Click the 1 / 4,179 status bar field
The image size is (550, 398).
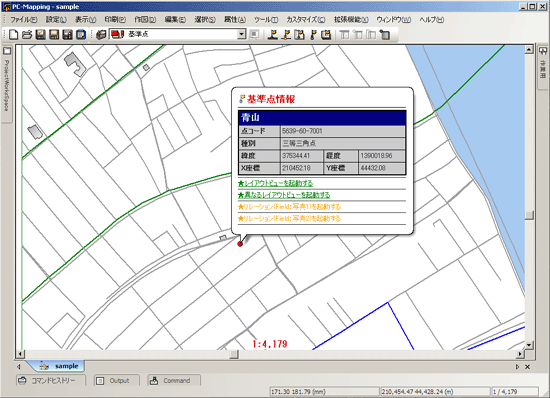(x=515, y=391)
